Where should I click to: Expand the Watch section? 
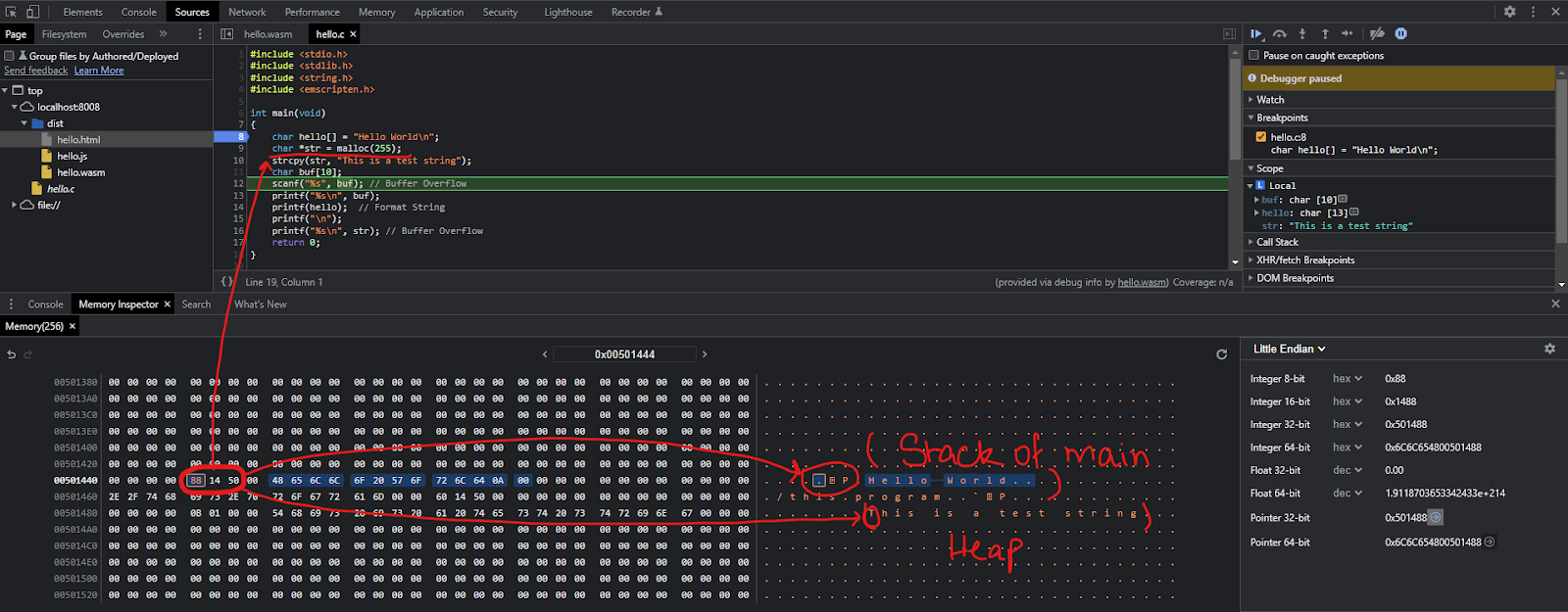1399,100
